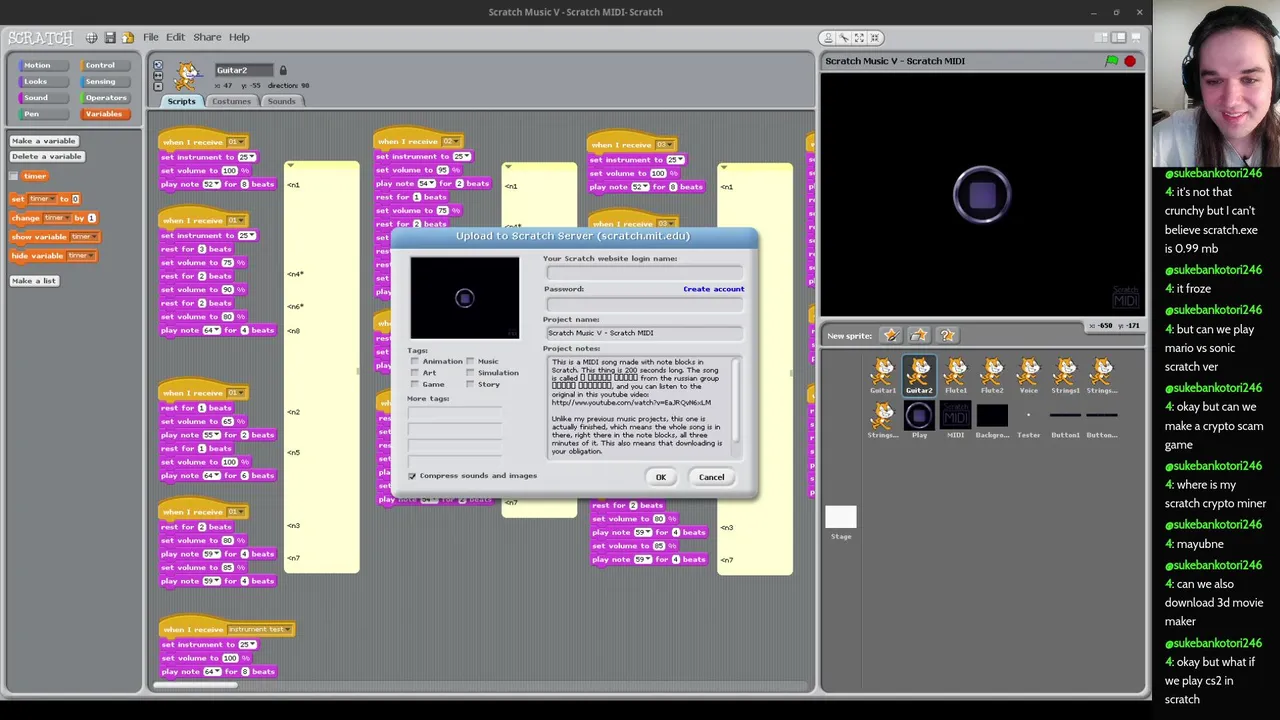The height and width of the screenshot is (720, 1280).
Task: Uncheck Compress sounds and images
Action: click(412, 476)
